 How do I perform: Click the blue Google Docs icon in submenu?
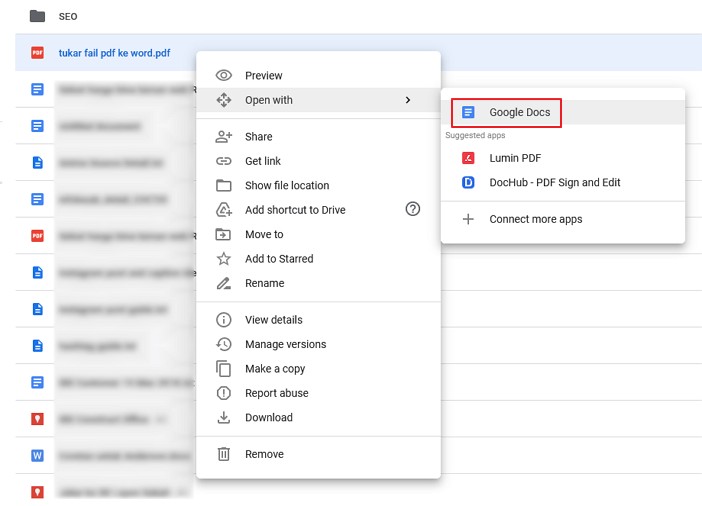468,112
